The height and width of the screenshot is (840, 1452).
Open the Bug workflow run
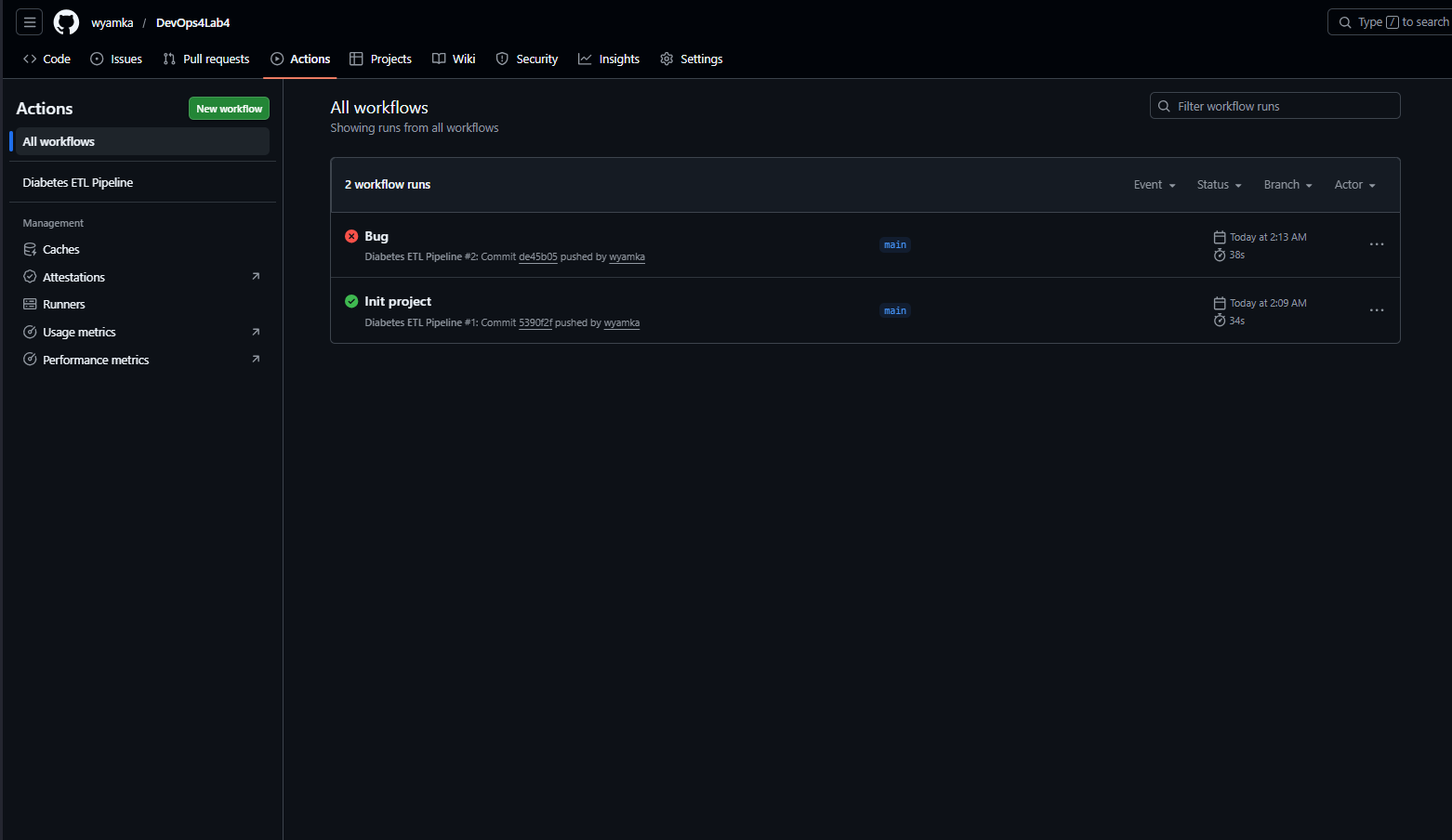(376, 236)
